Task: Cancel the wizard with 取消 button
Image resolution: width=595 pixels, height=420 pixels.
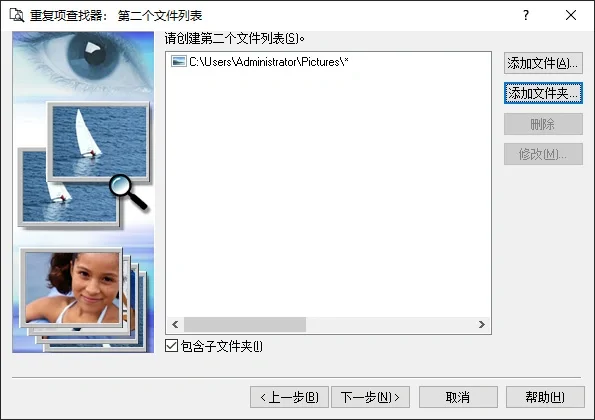Action: (x=458, y=397)
